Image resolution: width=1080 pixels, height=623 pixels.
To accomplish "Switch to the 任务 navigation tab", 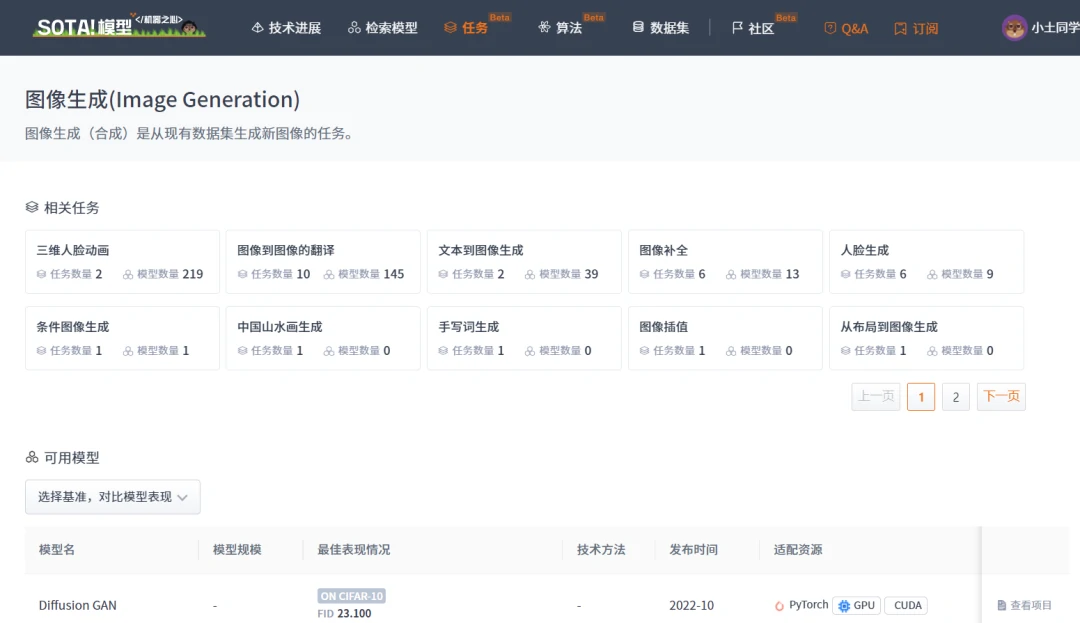I will pos(466,28).
